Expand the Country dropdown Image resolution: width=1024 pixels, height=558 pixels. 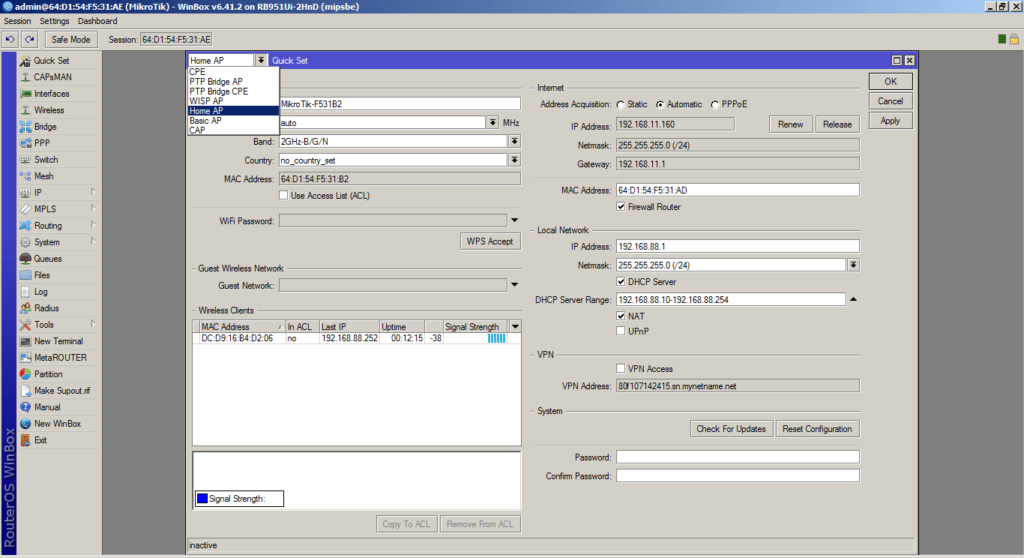coord(514,160)
